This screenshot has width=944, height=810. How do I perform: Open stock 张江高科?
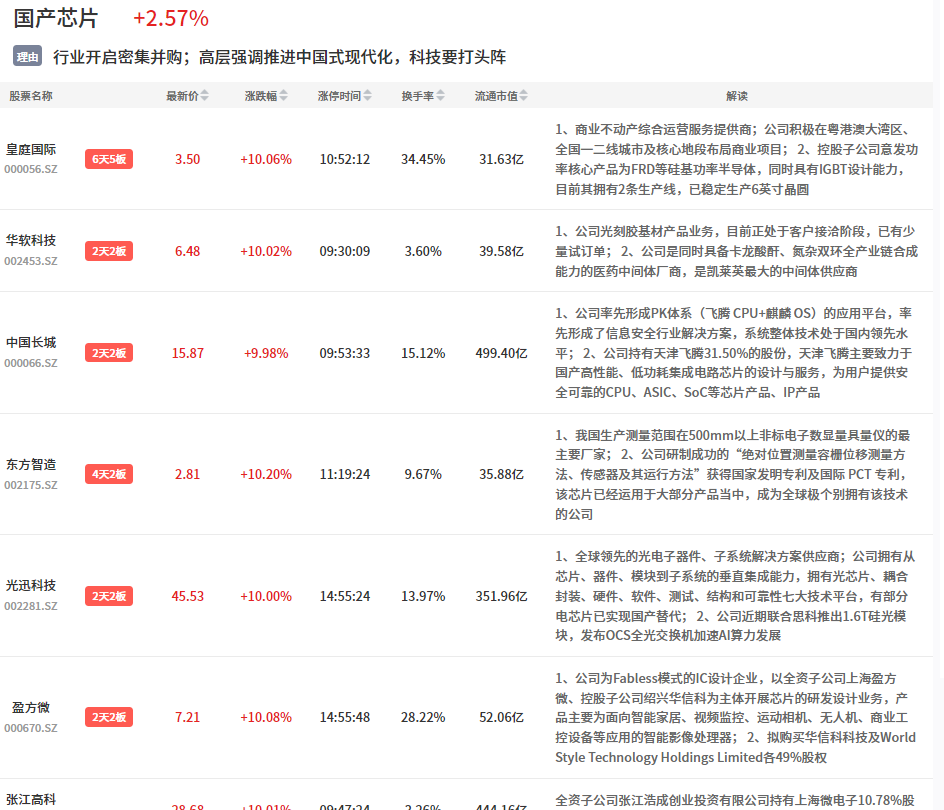(31, 800)
